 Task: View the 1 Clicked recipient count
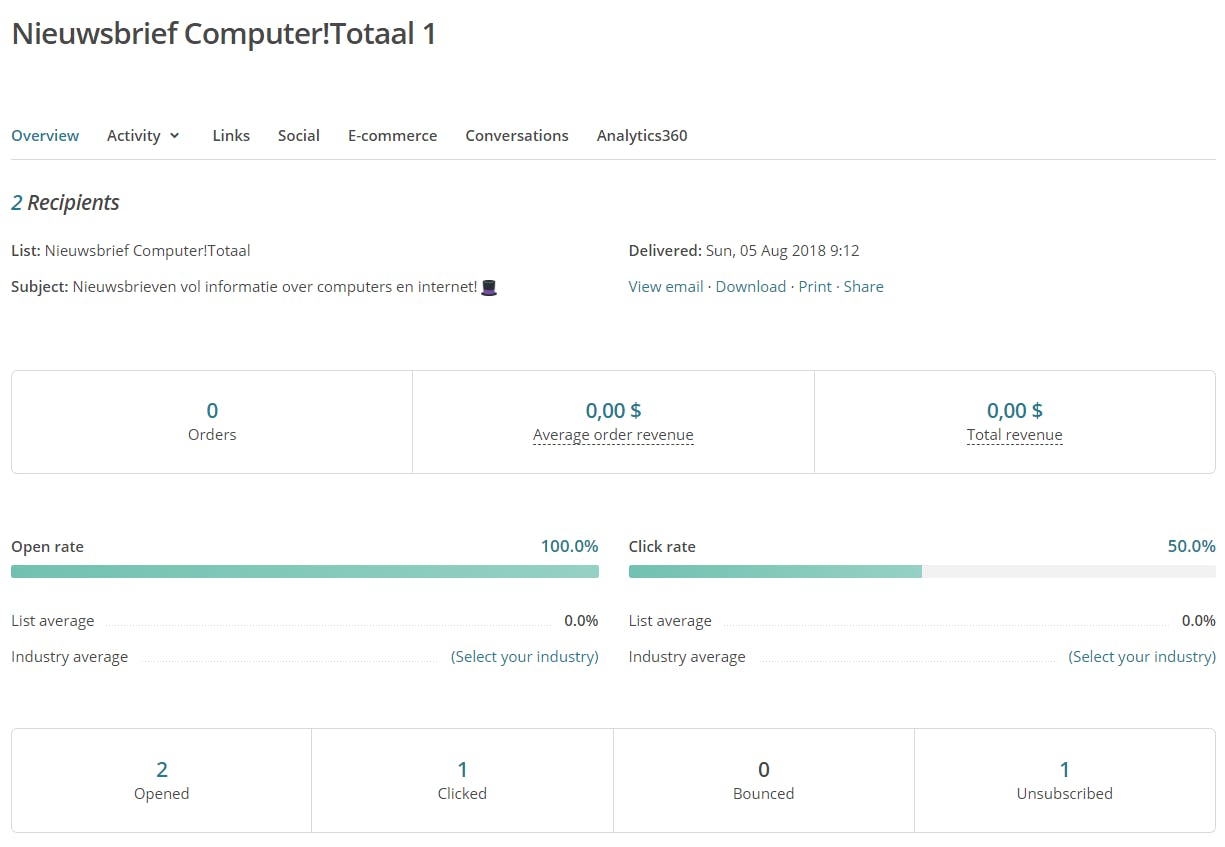coord(462,770)
